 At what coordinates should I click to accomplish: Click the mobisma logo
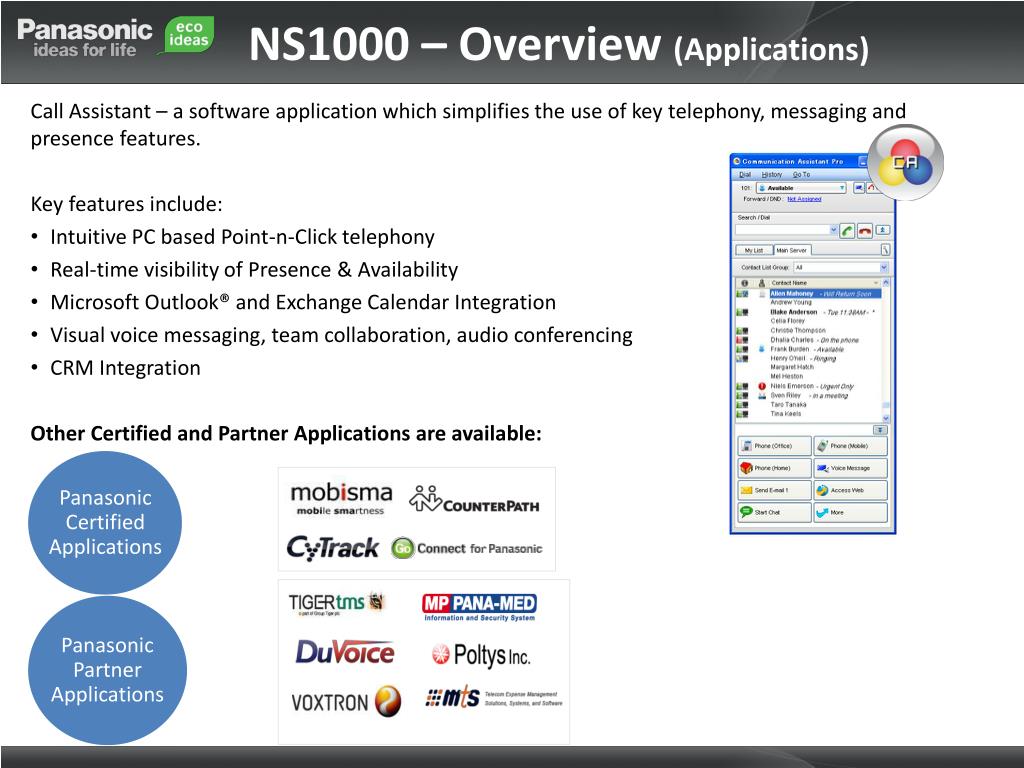click(341, 500)
